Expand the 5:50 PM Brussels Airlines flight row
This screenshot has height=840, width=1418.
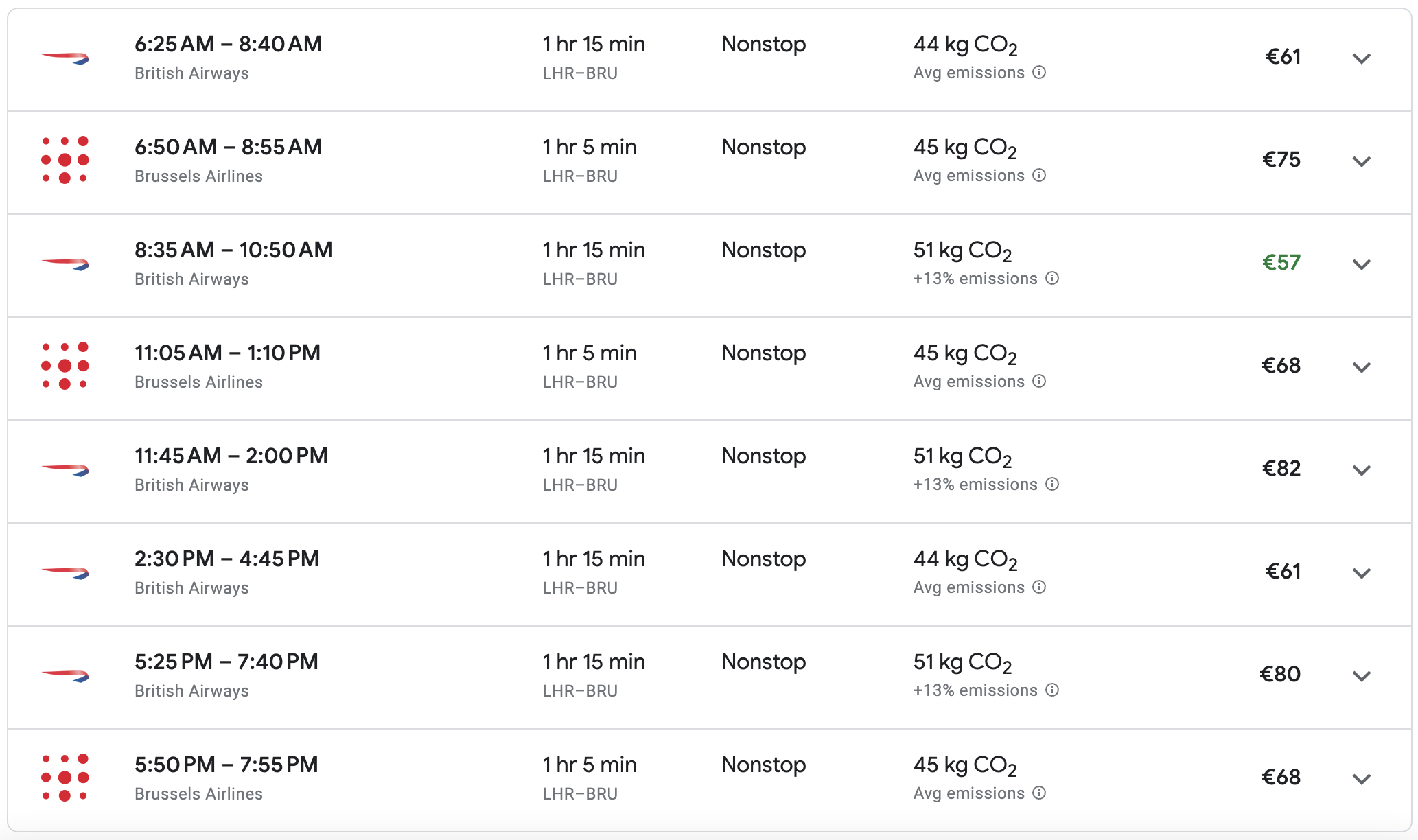click(1361, 779)
